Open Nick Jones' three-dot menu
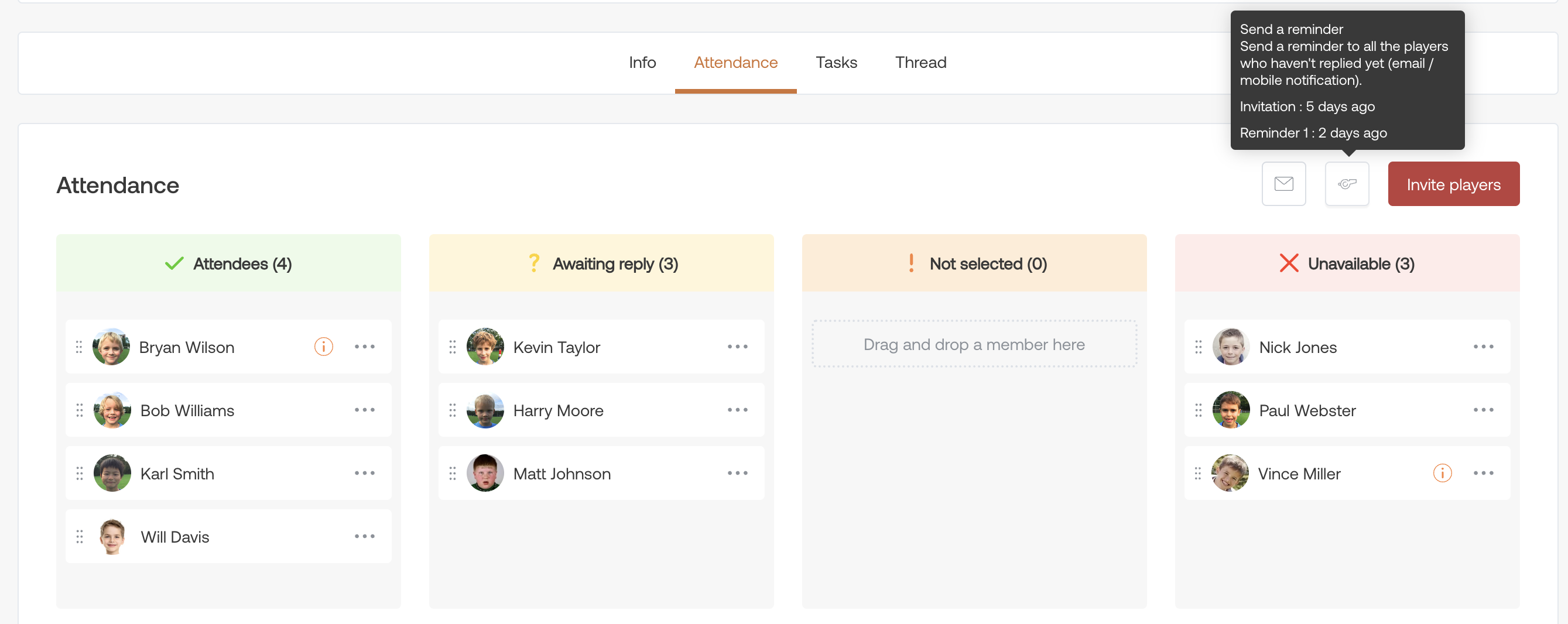 click(1483, 347)
